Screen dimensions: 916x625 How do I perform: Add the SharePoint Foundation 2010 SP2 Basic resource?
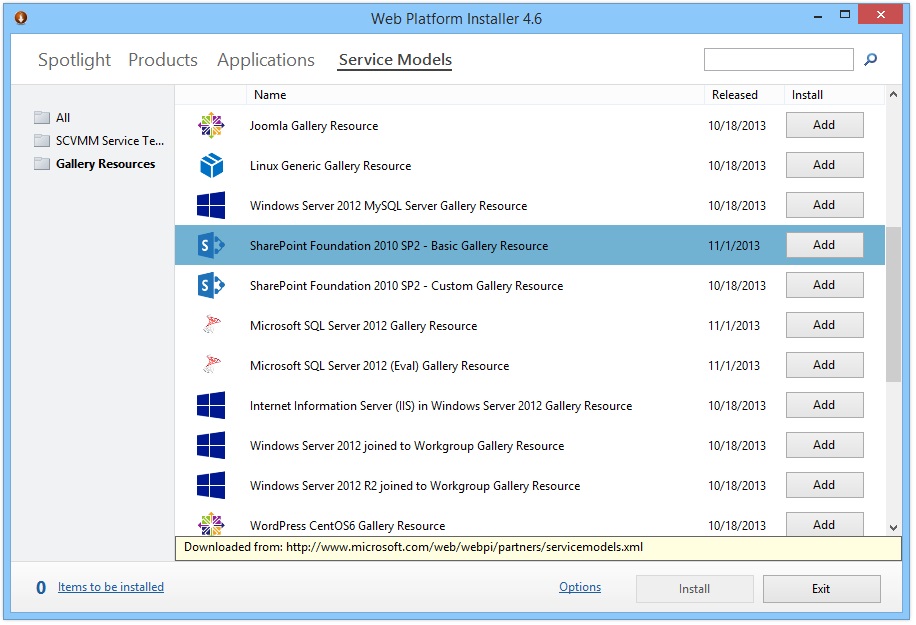click(824, 245)
